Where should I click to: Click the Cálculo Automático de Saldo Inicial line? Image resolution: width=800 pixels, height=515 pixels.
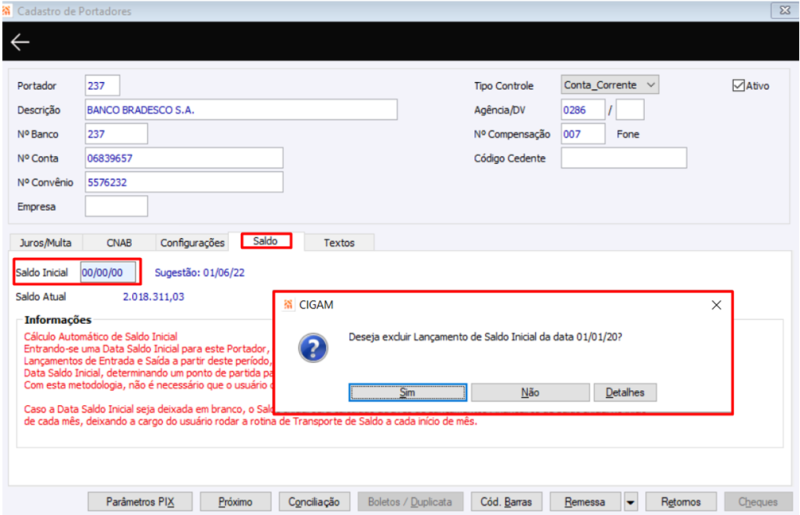pos(101,336)
